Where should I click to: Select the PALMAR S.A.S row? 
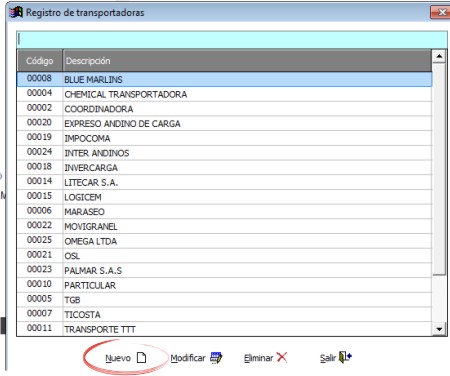[x=224, y=270]
